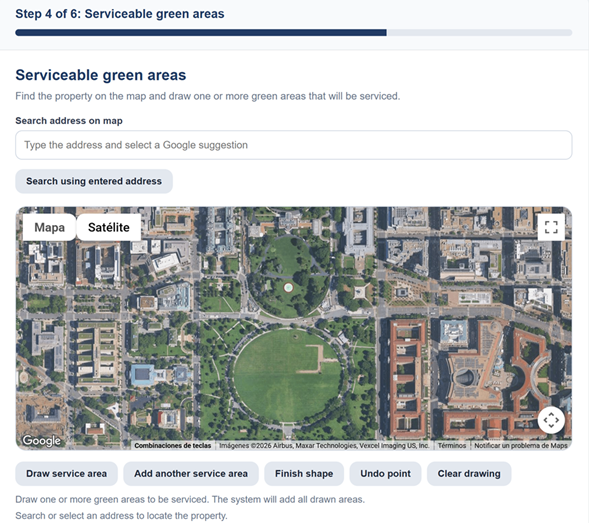Open Combinaciones de teclas shortcuts

[173, 446]
